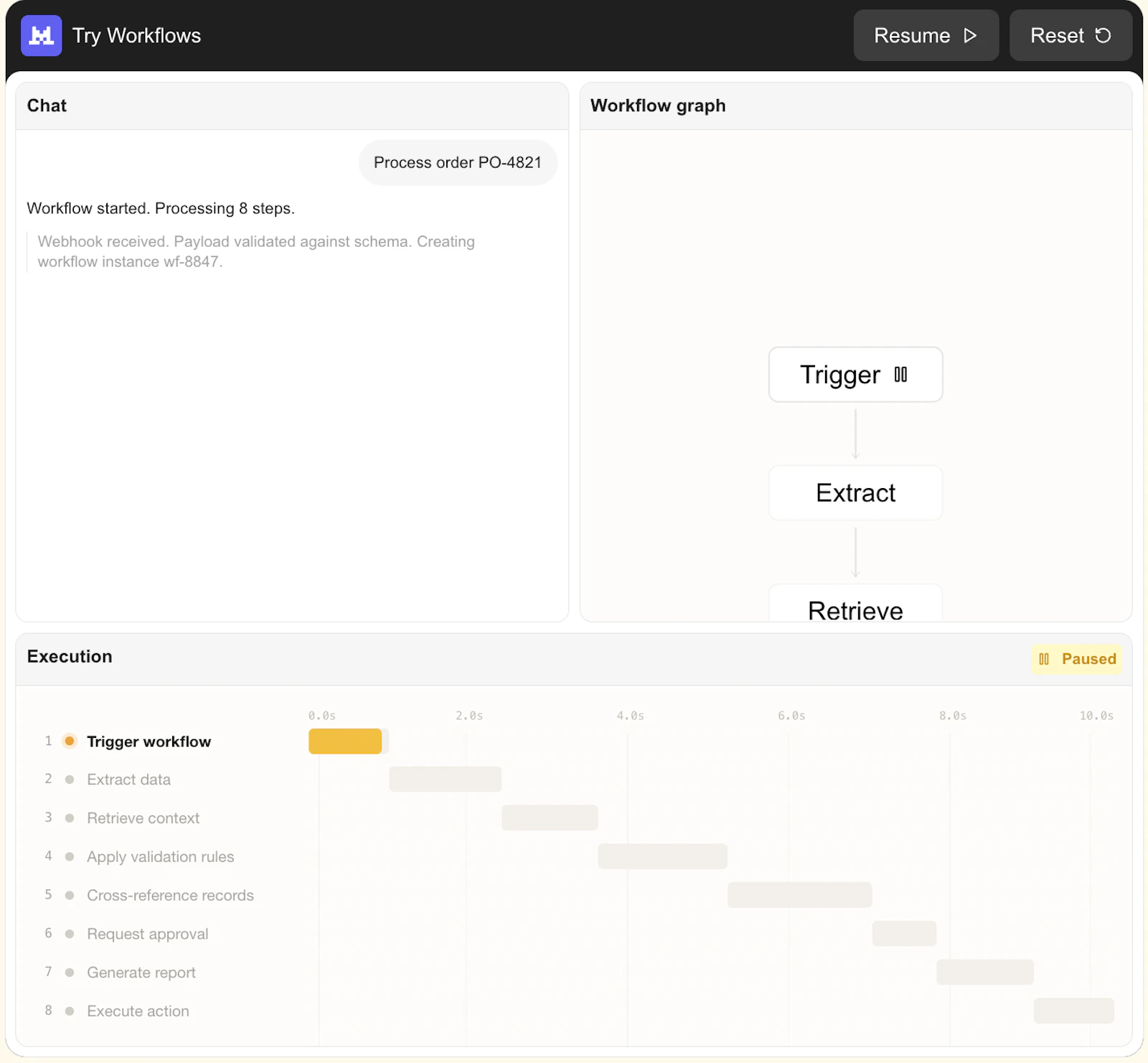The height and width of the screenshot is (1063, 1148).
Task: Click the Workflow graph panel header
Action: tap(855, 106)
